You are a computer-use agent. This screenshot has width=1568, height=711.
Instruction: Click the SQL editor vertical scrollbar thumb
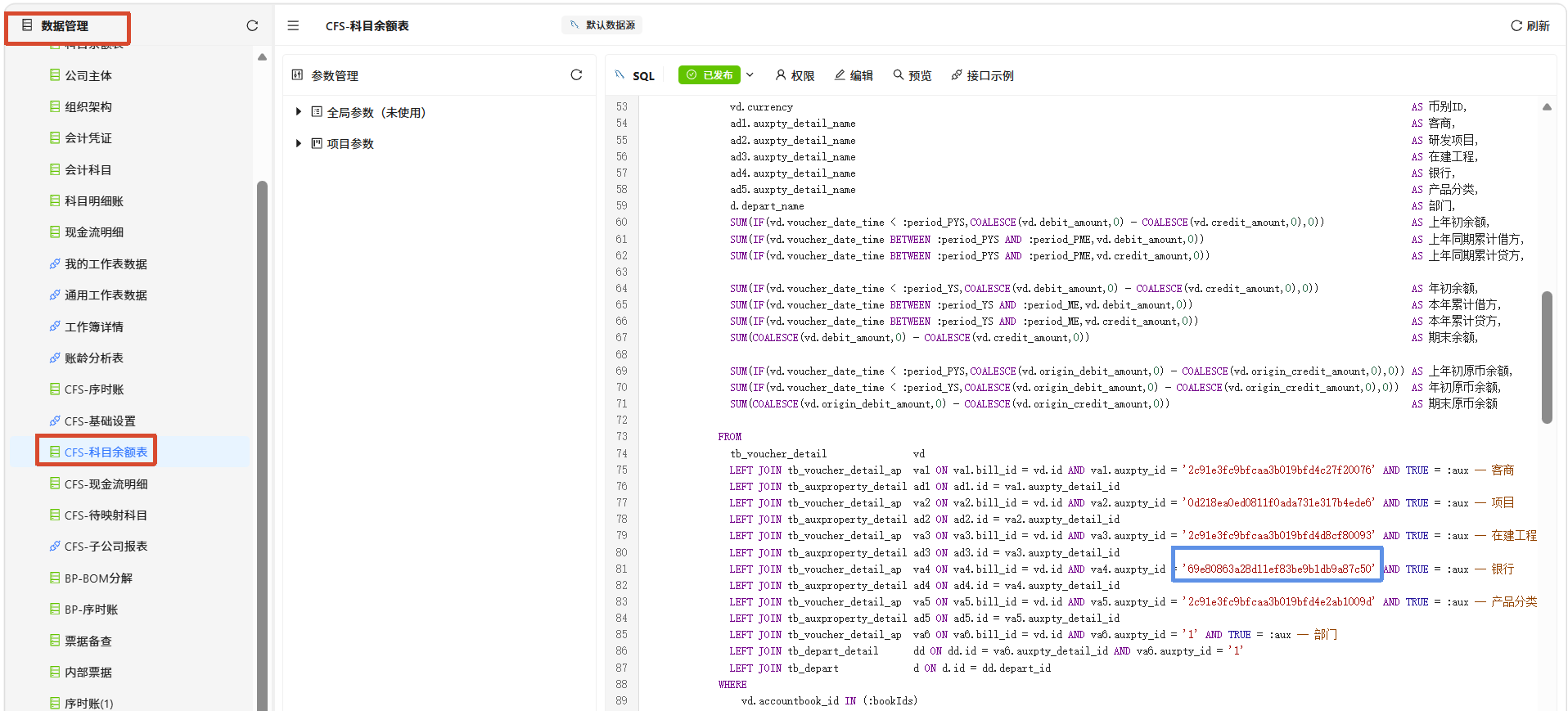[1547, 357]
